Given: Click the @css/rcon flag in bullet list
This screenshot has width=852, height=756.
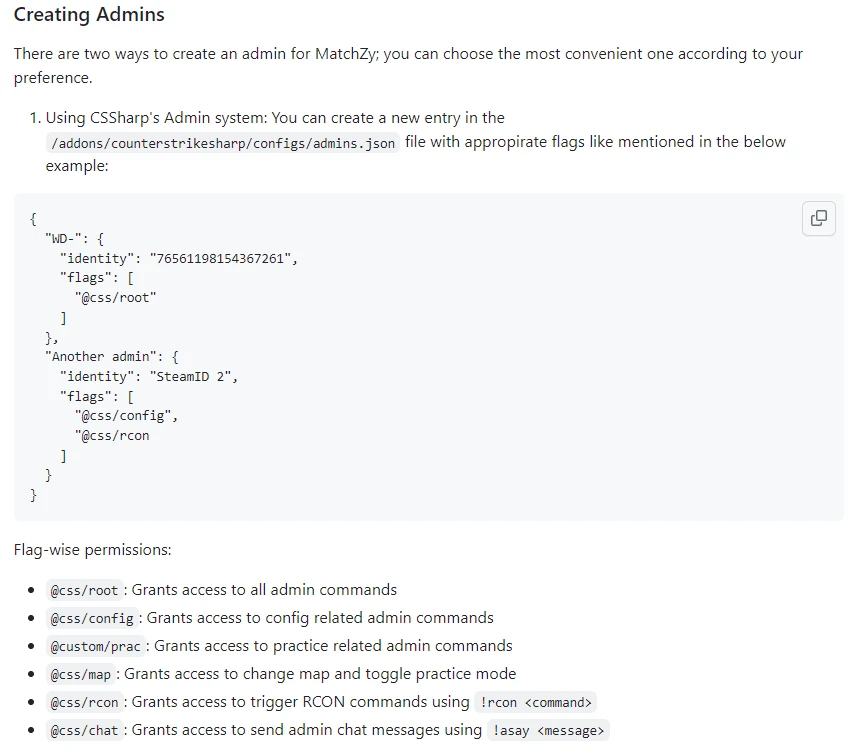Looking at the screenshot, I should [x=85, y=703].
